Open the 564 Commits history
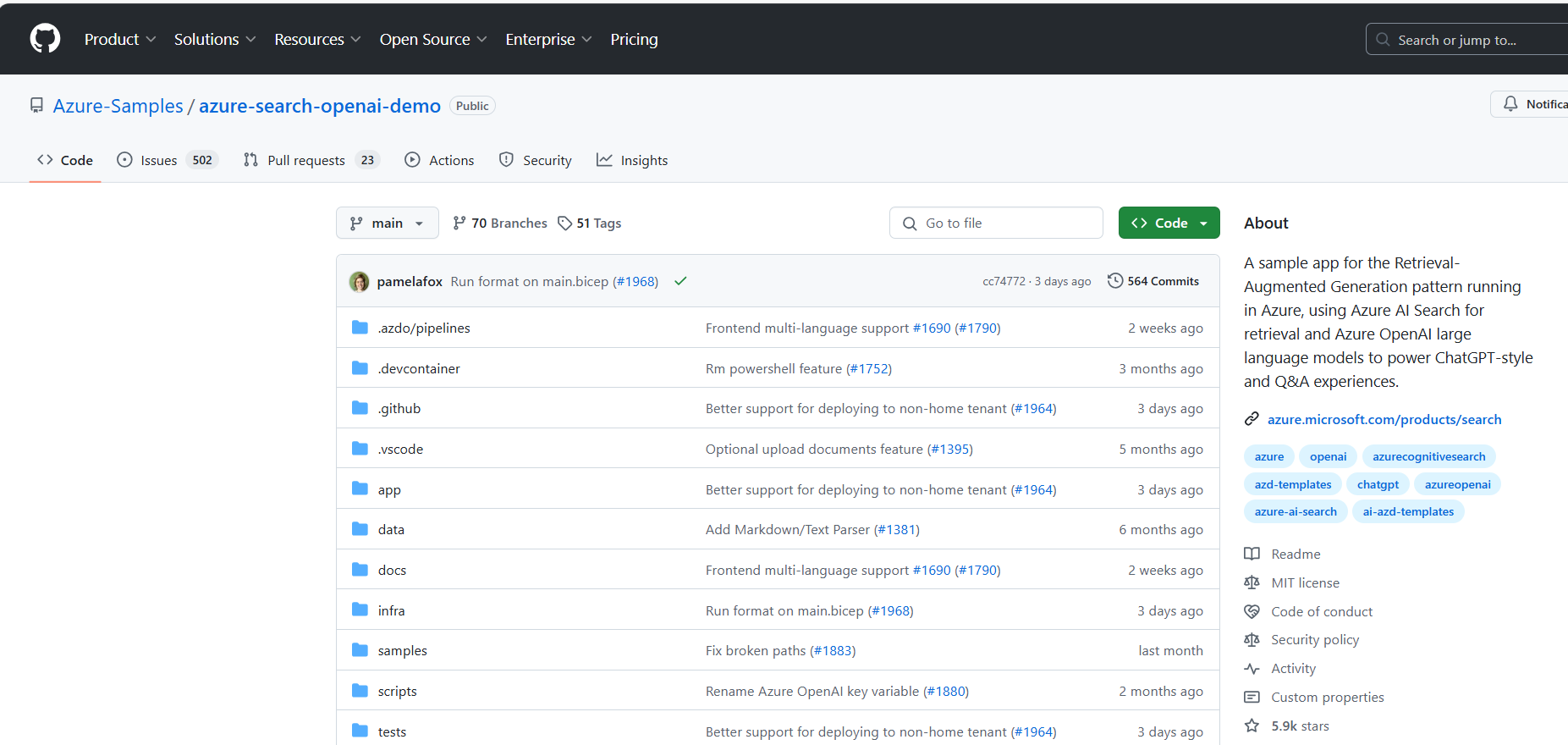The height and width of the screenshot is (745, 1568). 1153,281
